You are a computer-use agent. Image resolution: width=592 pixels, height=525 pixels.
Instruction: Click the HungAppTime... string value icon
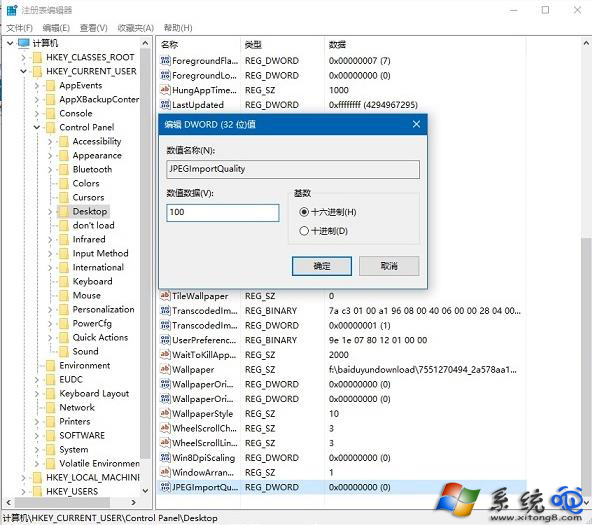click(x=165, y=90)
